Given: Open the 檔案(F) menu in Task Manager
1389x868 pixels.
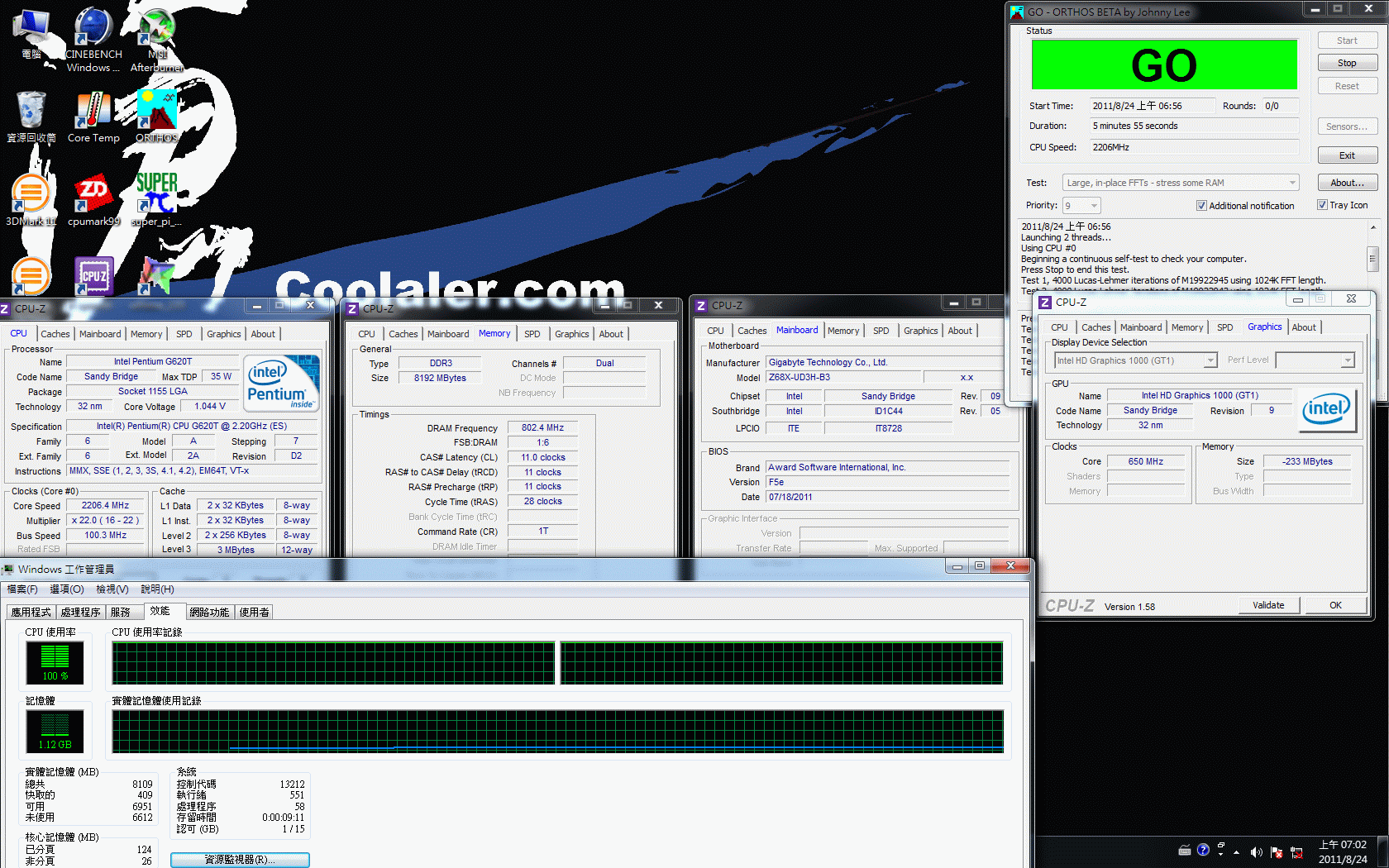Looking at the screenshot, I should tap(22, 589).
